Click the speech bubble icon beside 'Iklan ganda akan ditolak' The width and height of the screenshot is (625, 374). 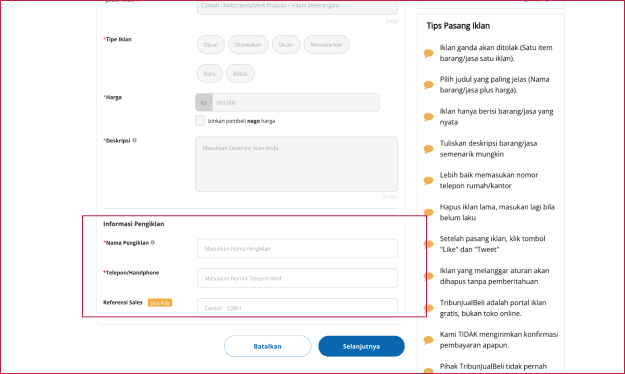tap(428, 53)
